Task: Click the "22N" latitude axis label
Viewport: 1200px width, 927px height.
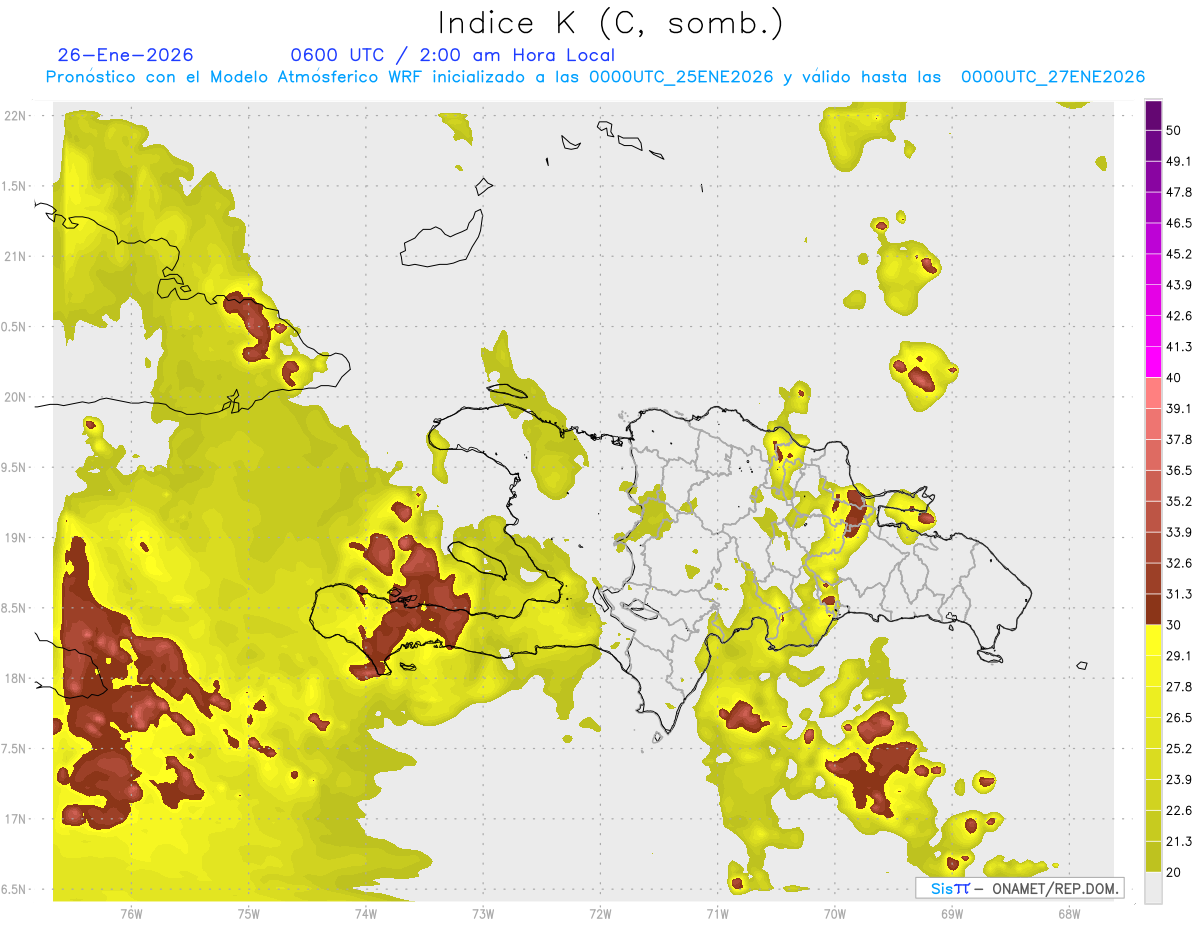Action: (x=16, y=115)
